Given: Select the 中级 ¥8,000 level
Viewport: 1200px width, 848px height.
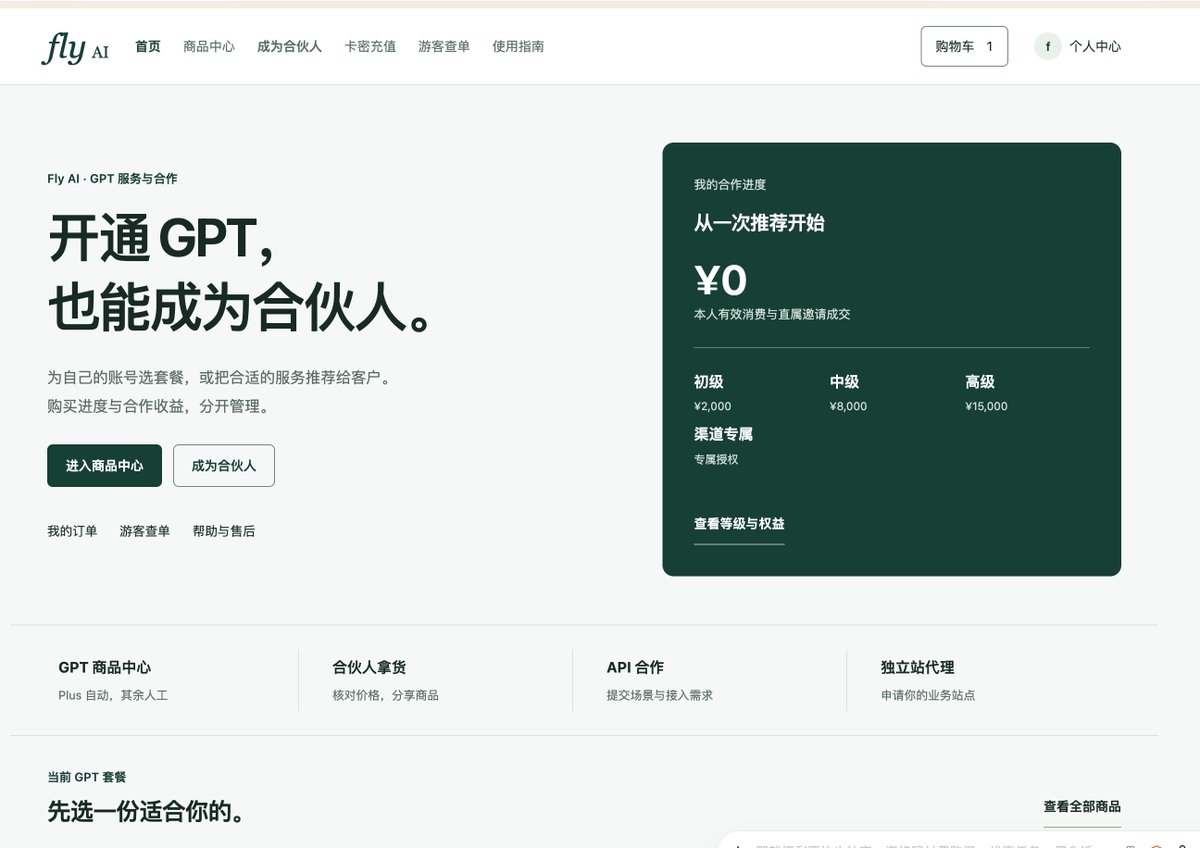Looking at the screenshot, I should click(x=848, y=392).
